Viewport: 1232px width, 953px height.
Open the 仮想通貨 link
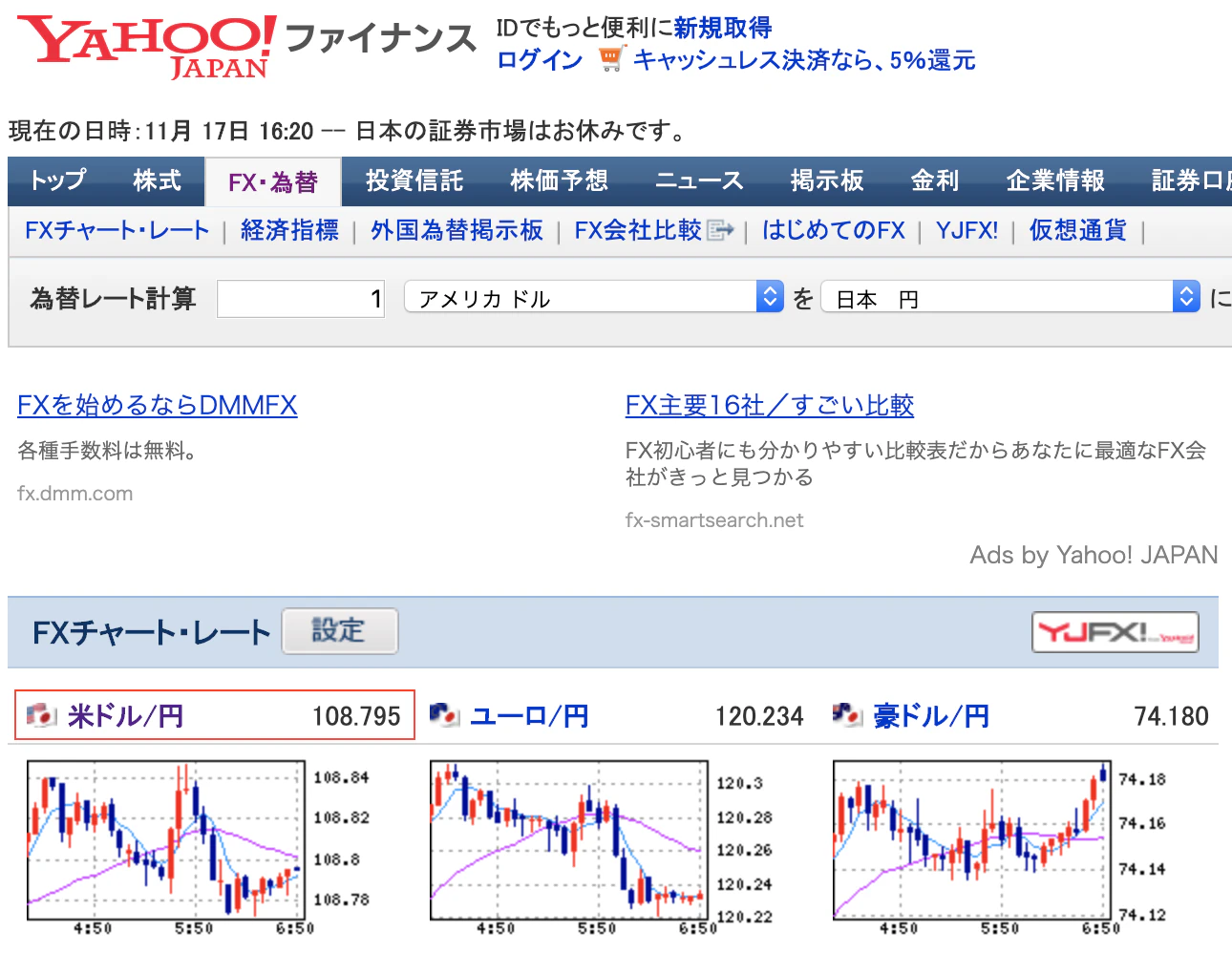[1077, 230]
